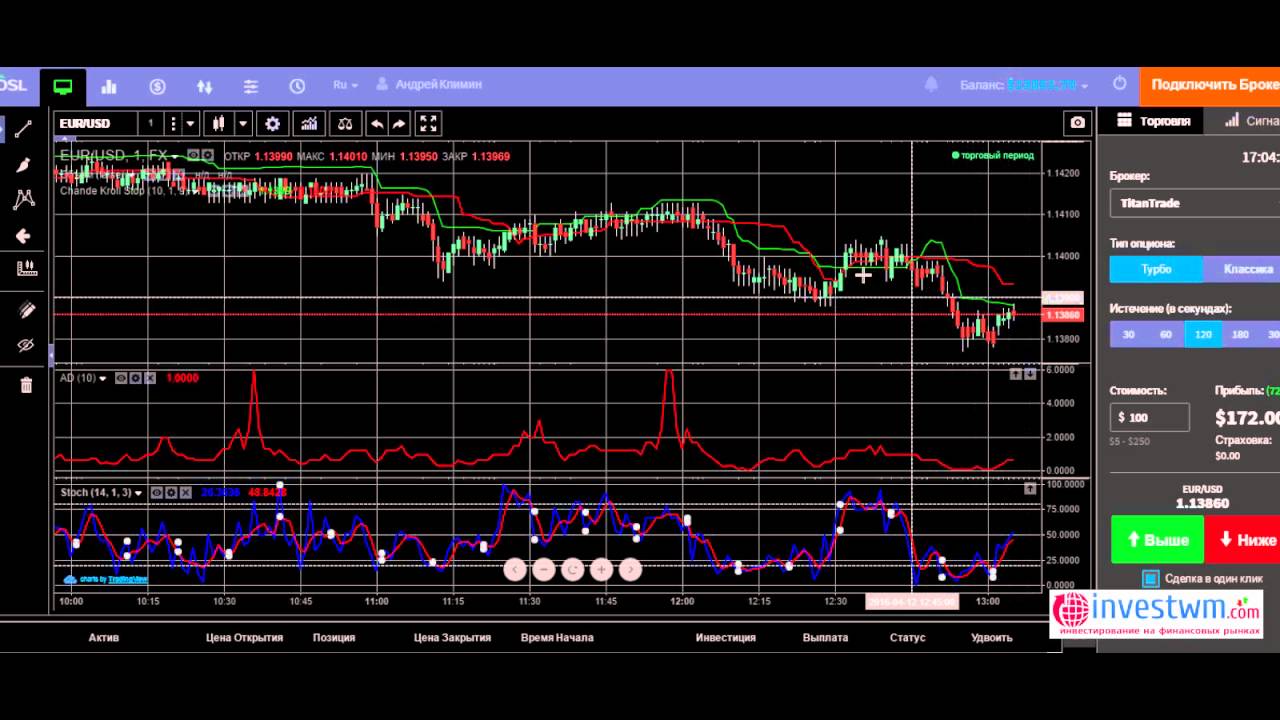Select 120 seconds expiry
The image size is (1280, 720).
point(1203,334)
